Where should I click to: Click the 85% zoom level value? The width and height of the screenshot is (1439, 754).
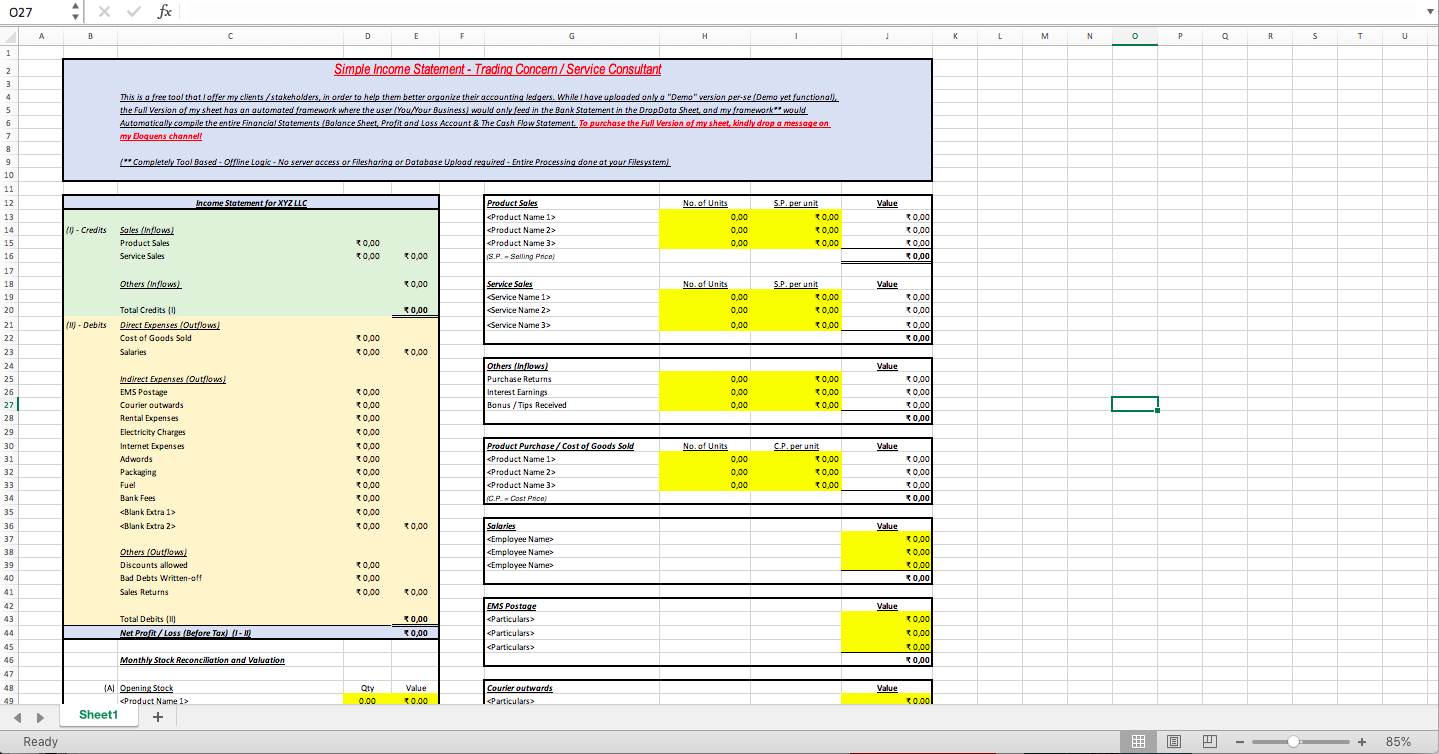pos(1398,742)
